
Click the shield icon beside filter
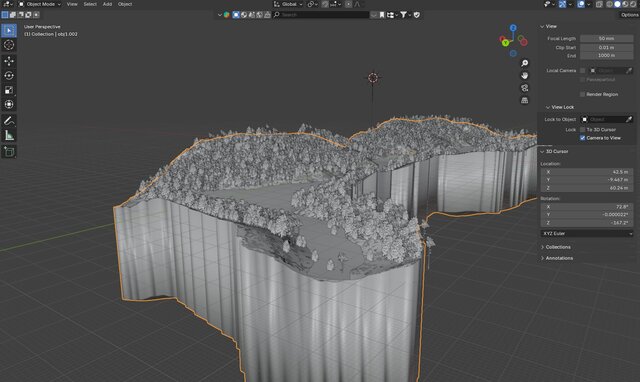point(417,15)
